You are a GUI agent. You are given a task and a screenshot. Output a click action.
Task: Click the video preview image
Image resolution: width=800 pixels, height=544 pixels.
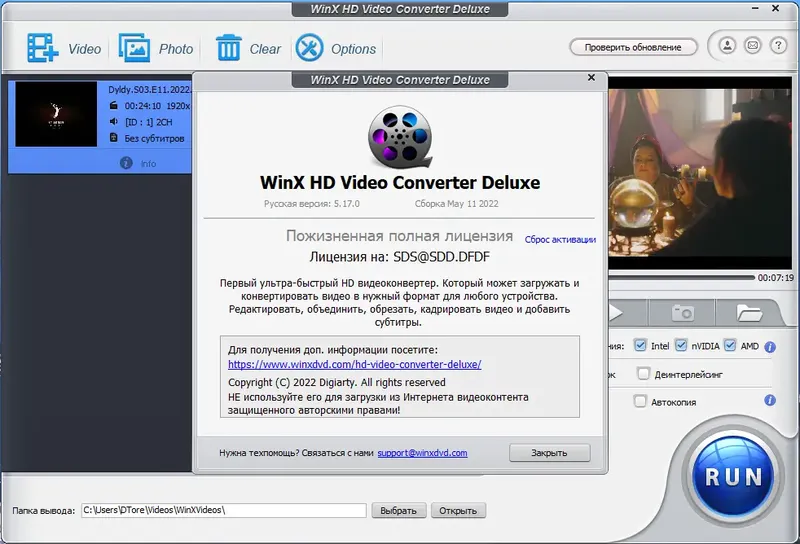pyautogui.click(x=699, y=172)
